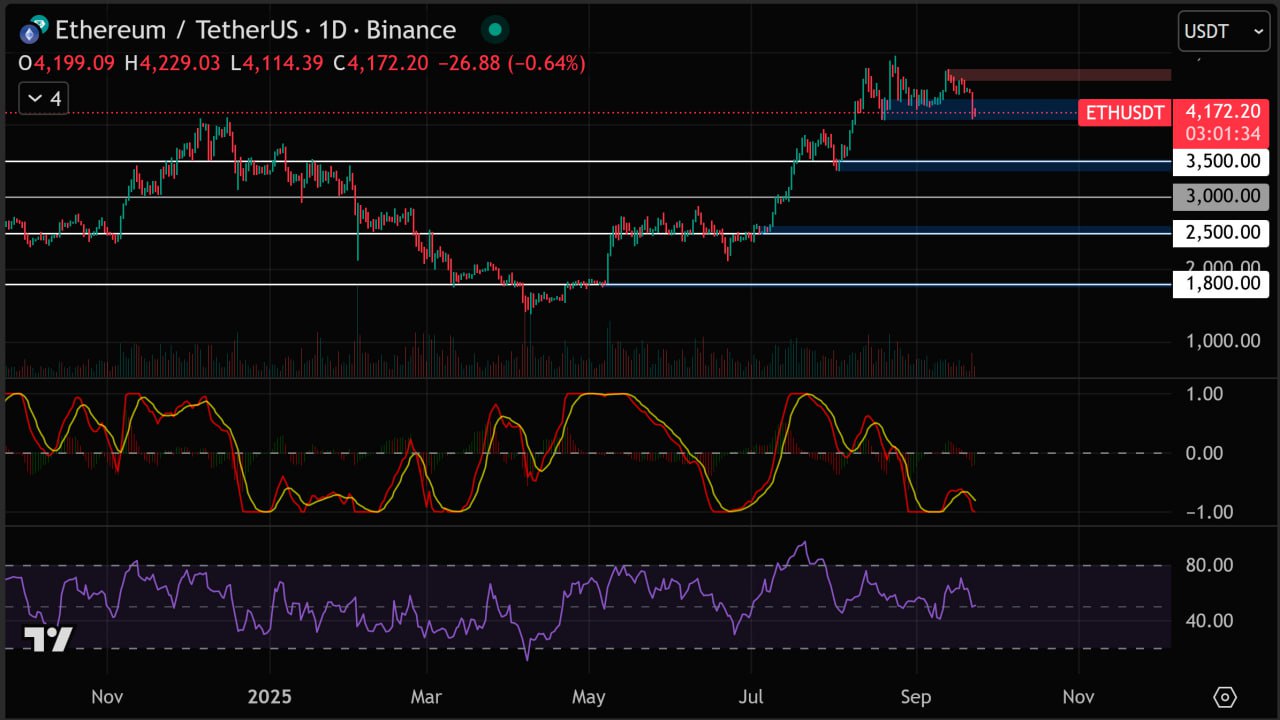Click the Sep label on time axis
The width and height of the screenshot is (1280, 720).
click(x=916, y=696)
